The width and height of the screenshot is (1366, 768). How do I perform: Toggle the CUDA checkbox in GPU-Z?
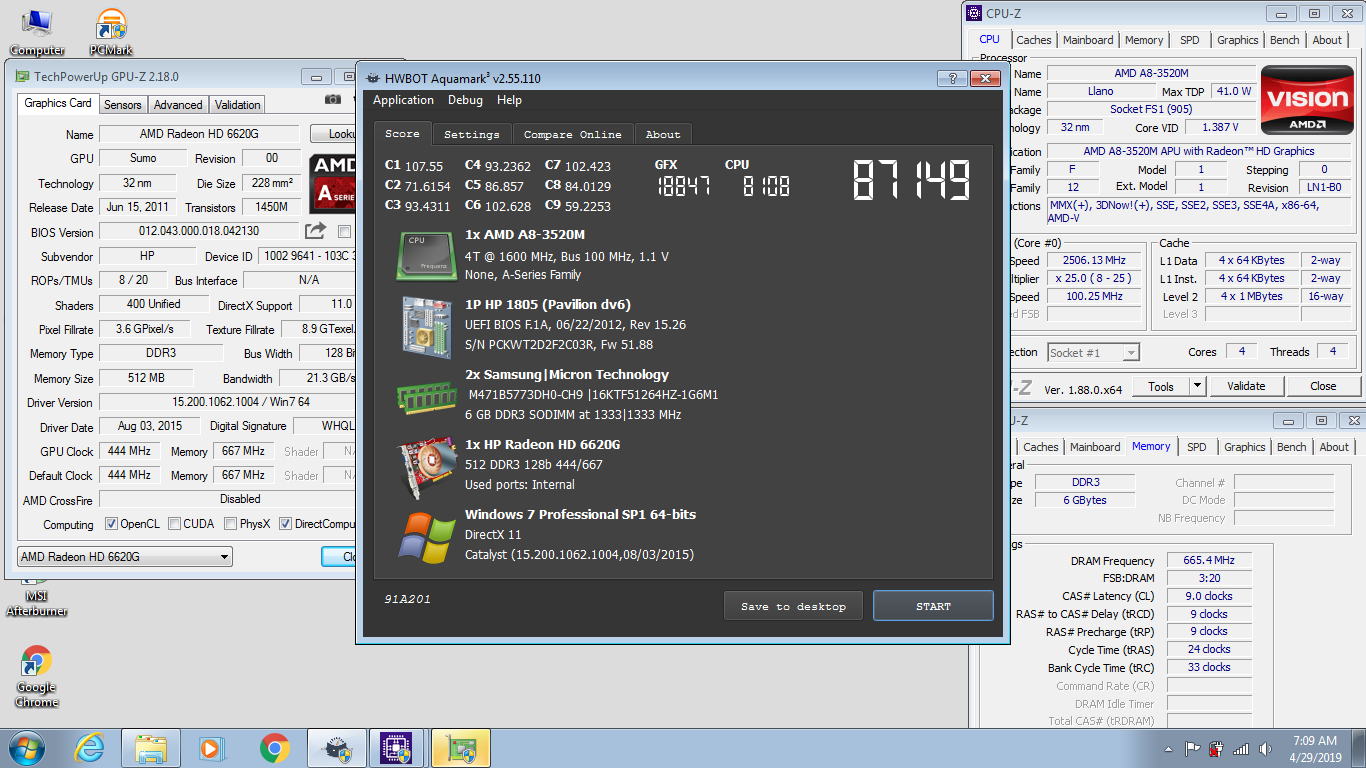pos(174,524)
